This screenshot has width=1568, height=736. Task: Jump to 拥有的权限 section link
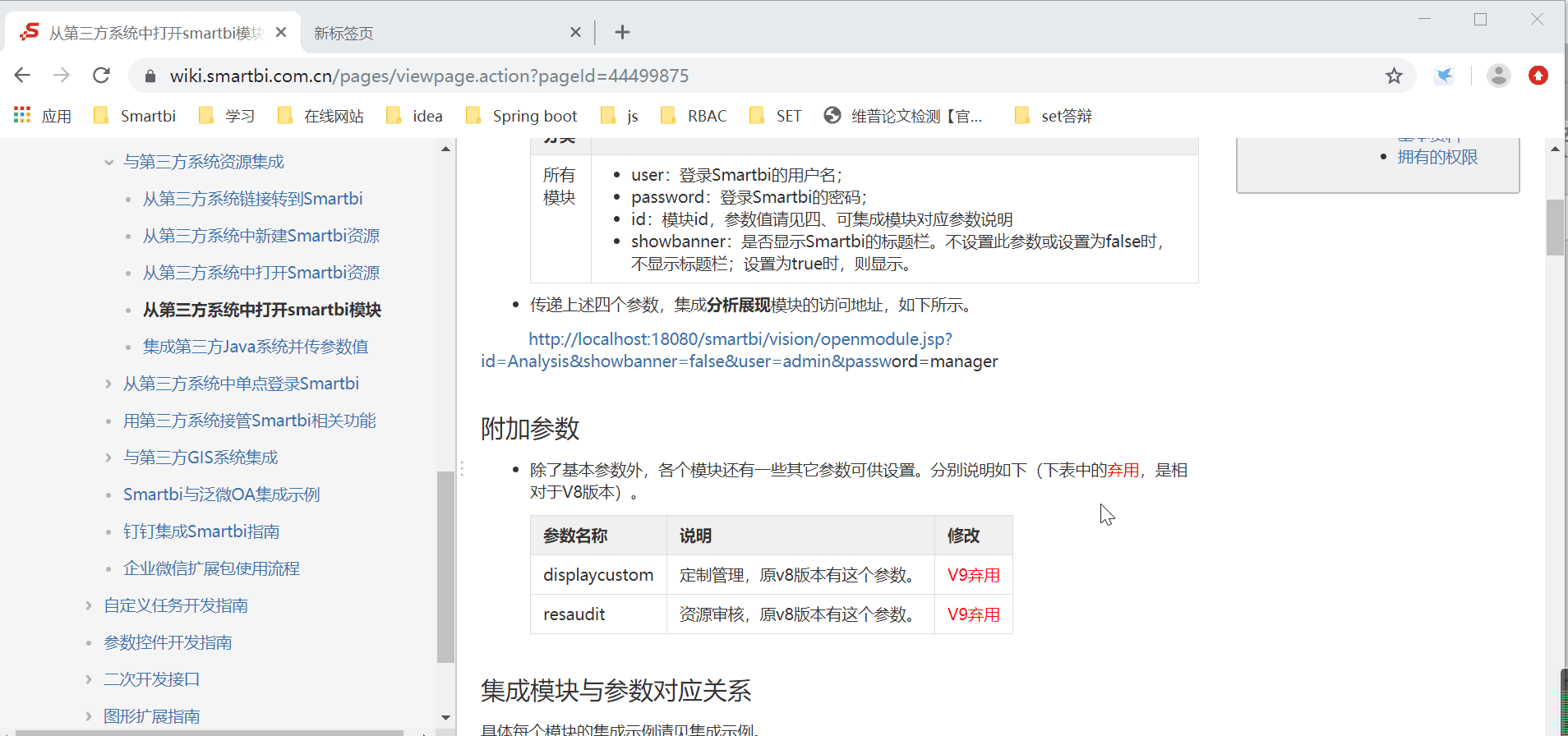[1437, 157]
